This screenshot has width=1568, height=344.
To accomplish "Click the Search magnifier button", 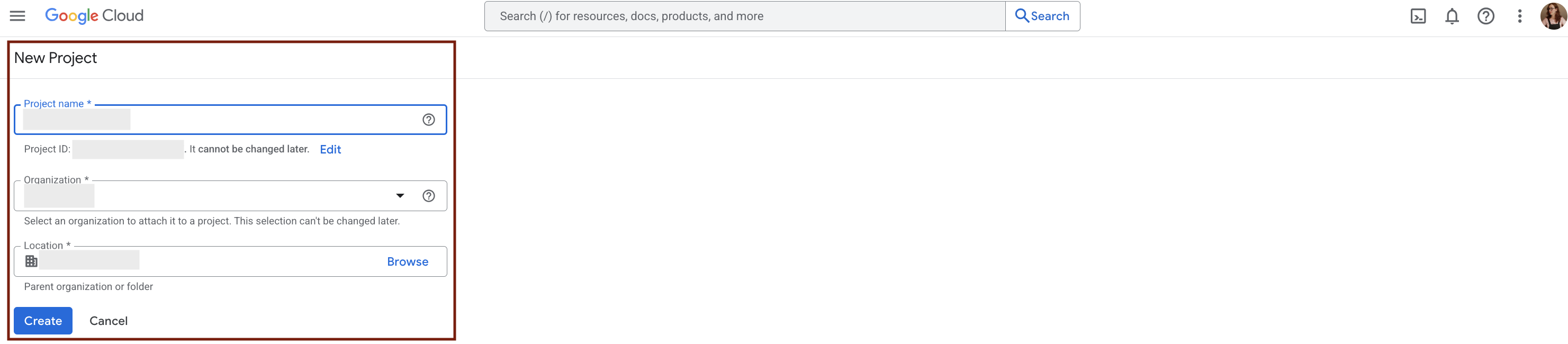I will (x=1042, y=16).
